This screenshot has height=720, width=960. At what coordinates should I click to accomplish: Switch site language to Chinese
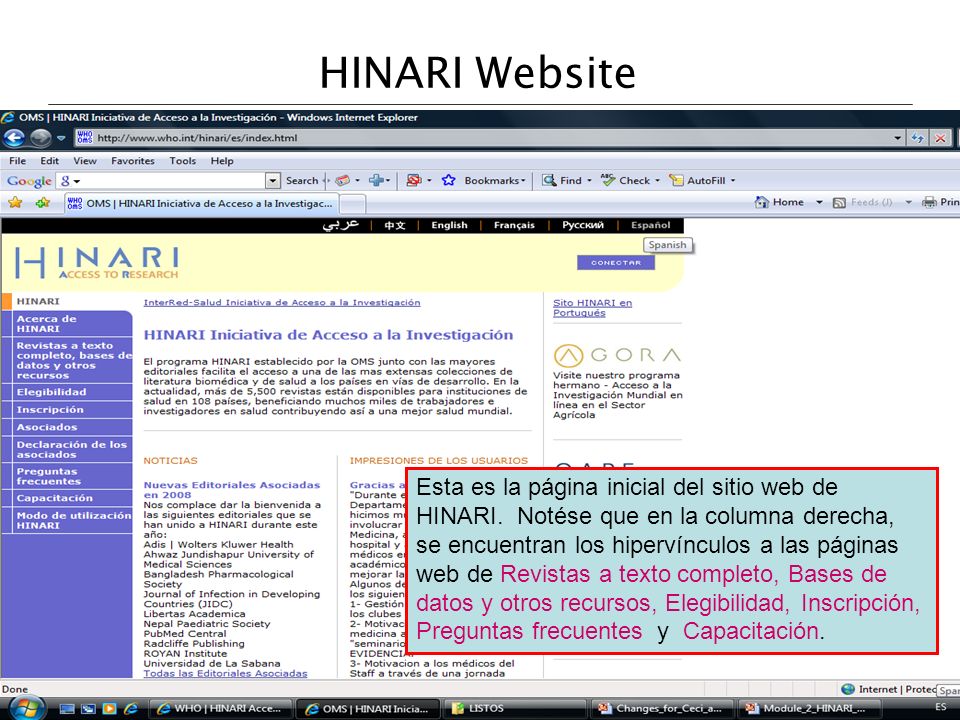click(395, 225)
